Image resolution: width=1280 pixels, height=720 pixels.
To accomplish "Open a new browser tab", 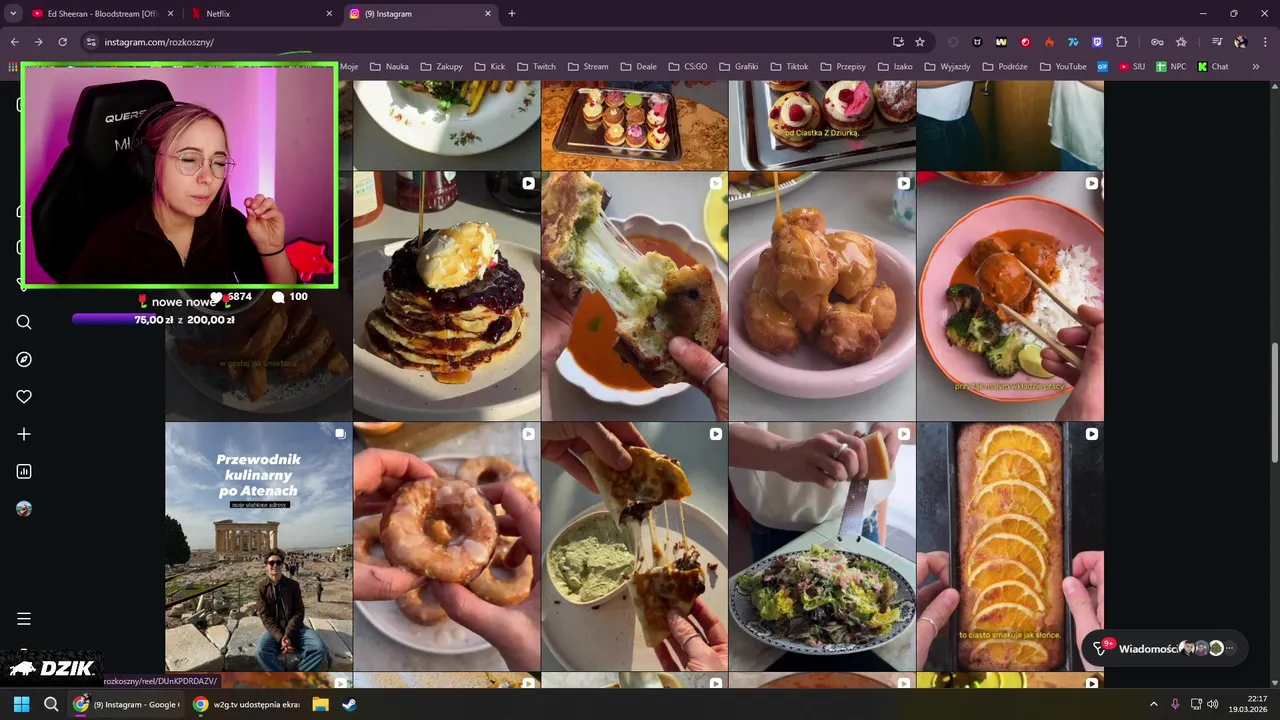I will [512, 14].
